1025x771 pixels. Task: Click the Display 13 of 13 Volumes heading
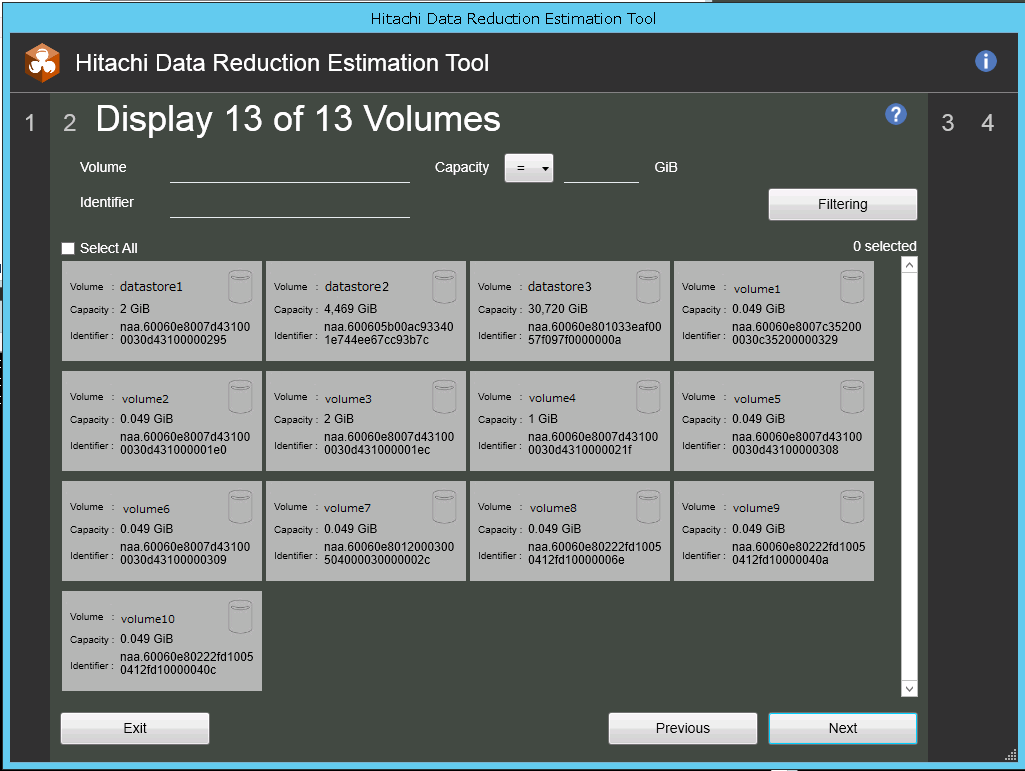[298, 120]
